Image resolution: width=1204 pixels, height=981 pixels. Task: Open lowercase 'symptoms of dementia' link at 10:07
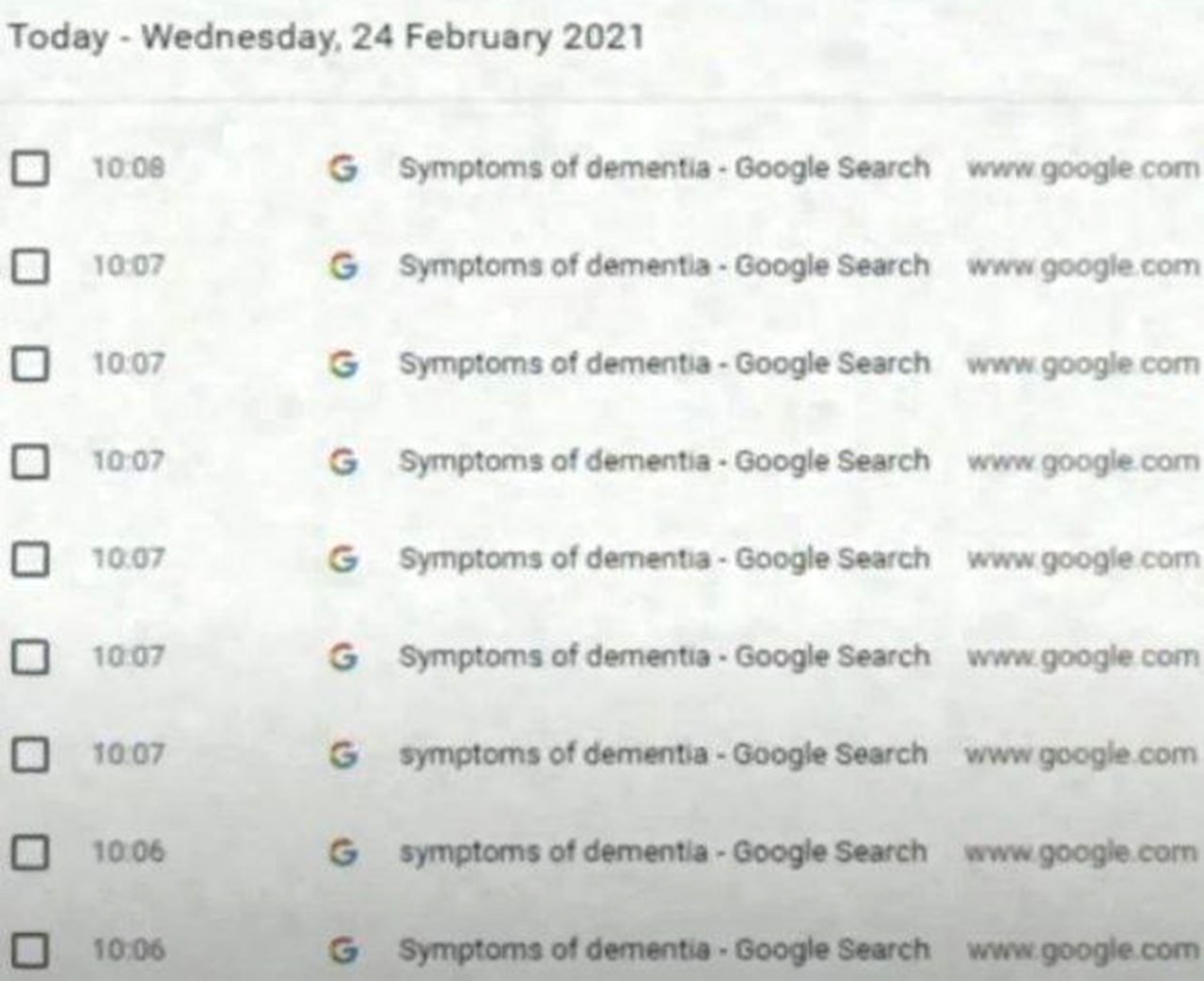pyautogui.click(x=663, y=754)
